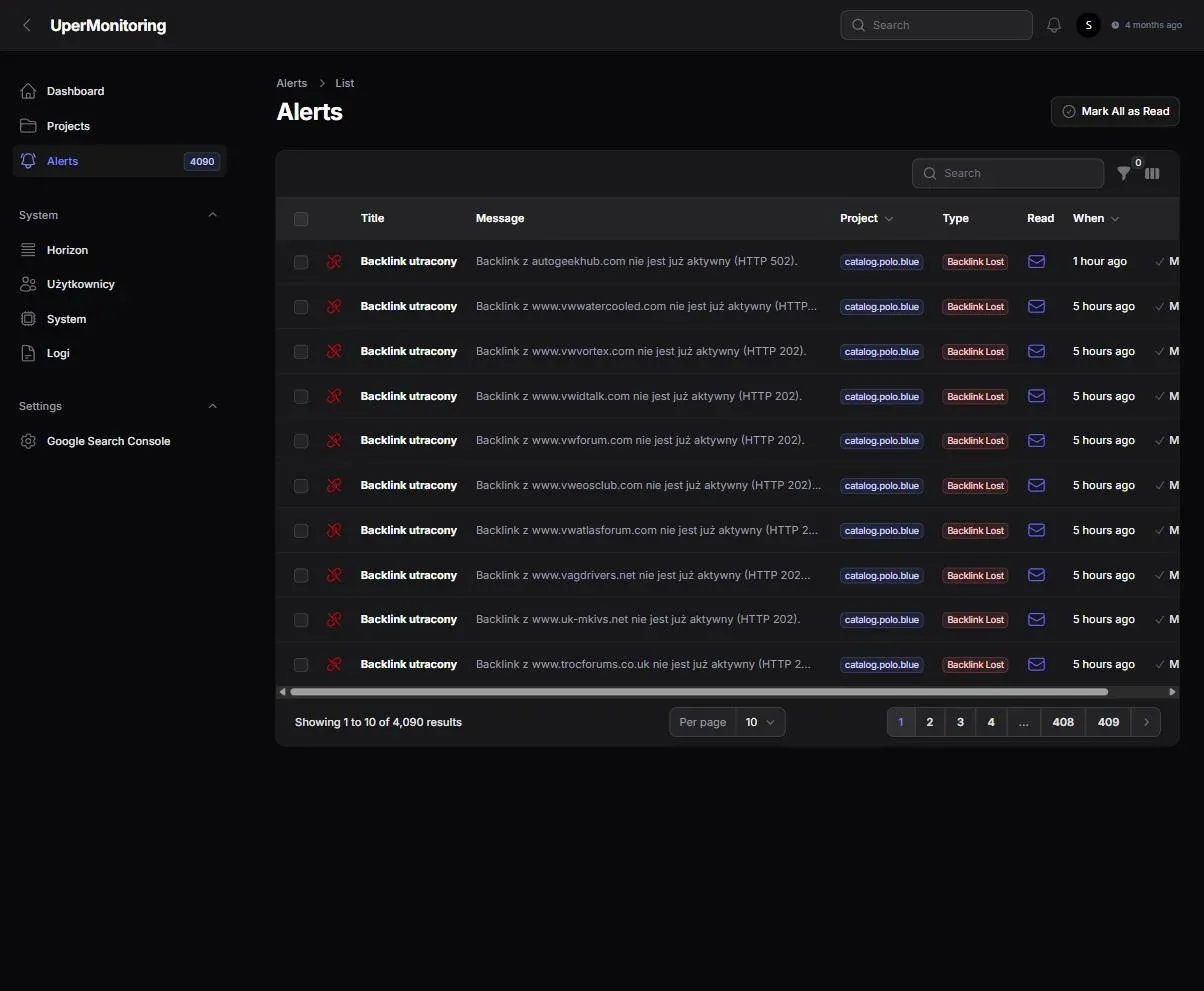Go to page 2 of alerts
The height and width of the screenshot is (991, 1204).
[x=930, y=722]
